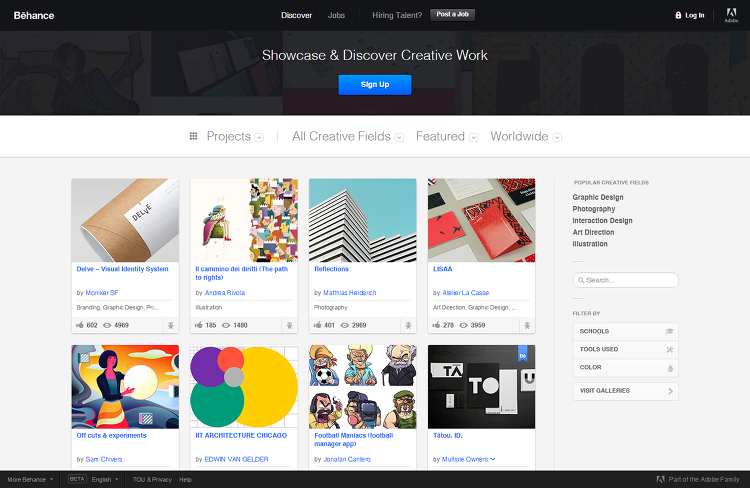The height and width of the screenshot is (488, 750).
Task: Click the eye views icon on Il cammino card
Action: coord(226,325)
